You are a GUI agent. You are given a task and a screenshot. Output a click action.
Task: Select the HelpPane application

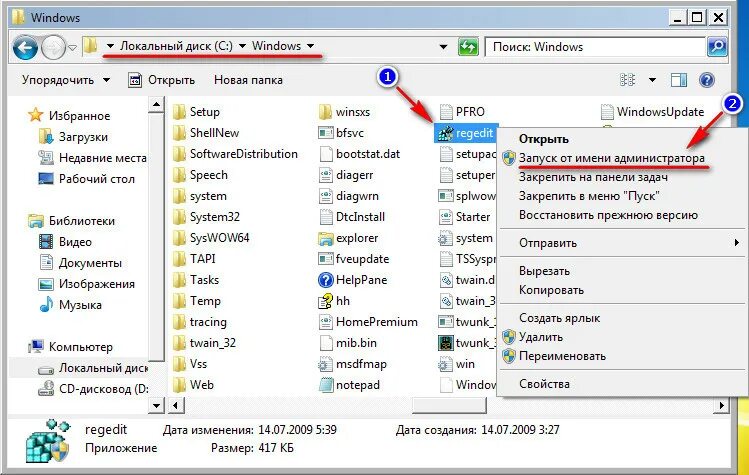coord(353,280)
